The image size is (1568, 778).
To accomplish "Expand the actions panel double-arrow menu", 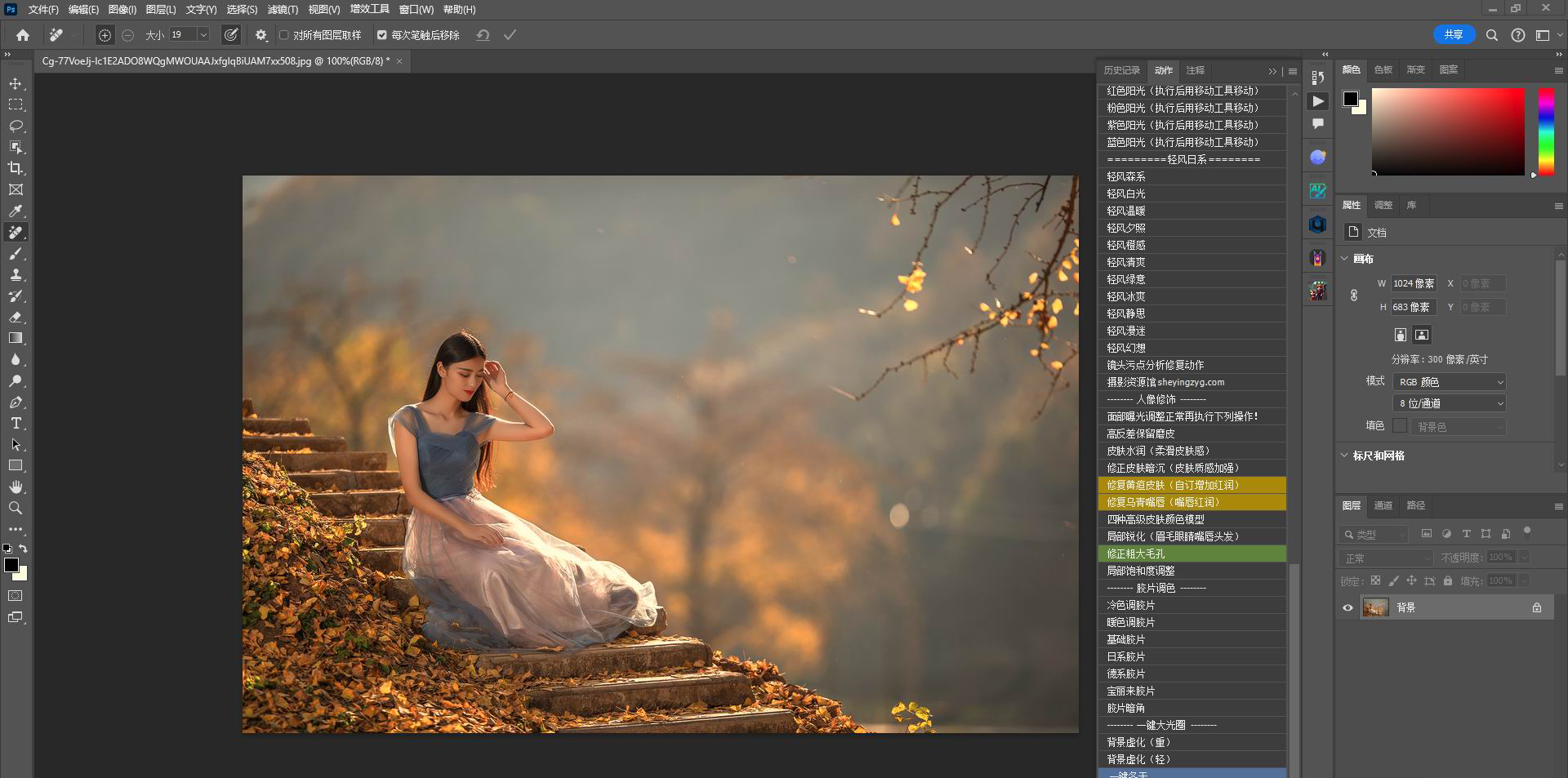I will (1272, 71).
